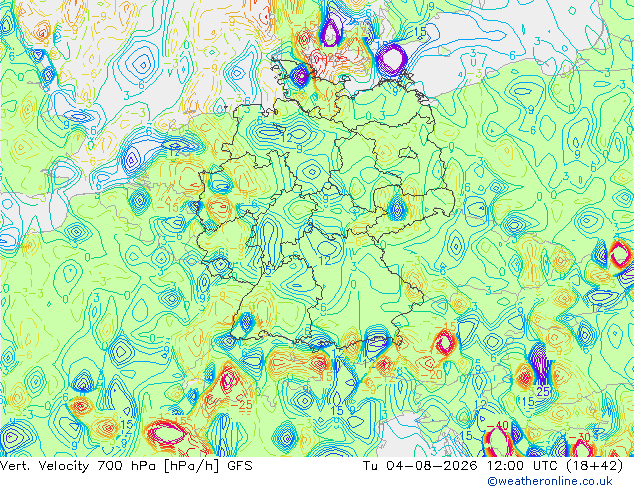Click the 'Vert. Velocity 700 hPa [hPa/h] GFS' title
Image resolution: width=634 pixels, height=490 pixels.
pos(126,466)
